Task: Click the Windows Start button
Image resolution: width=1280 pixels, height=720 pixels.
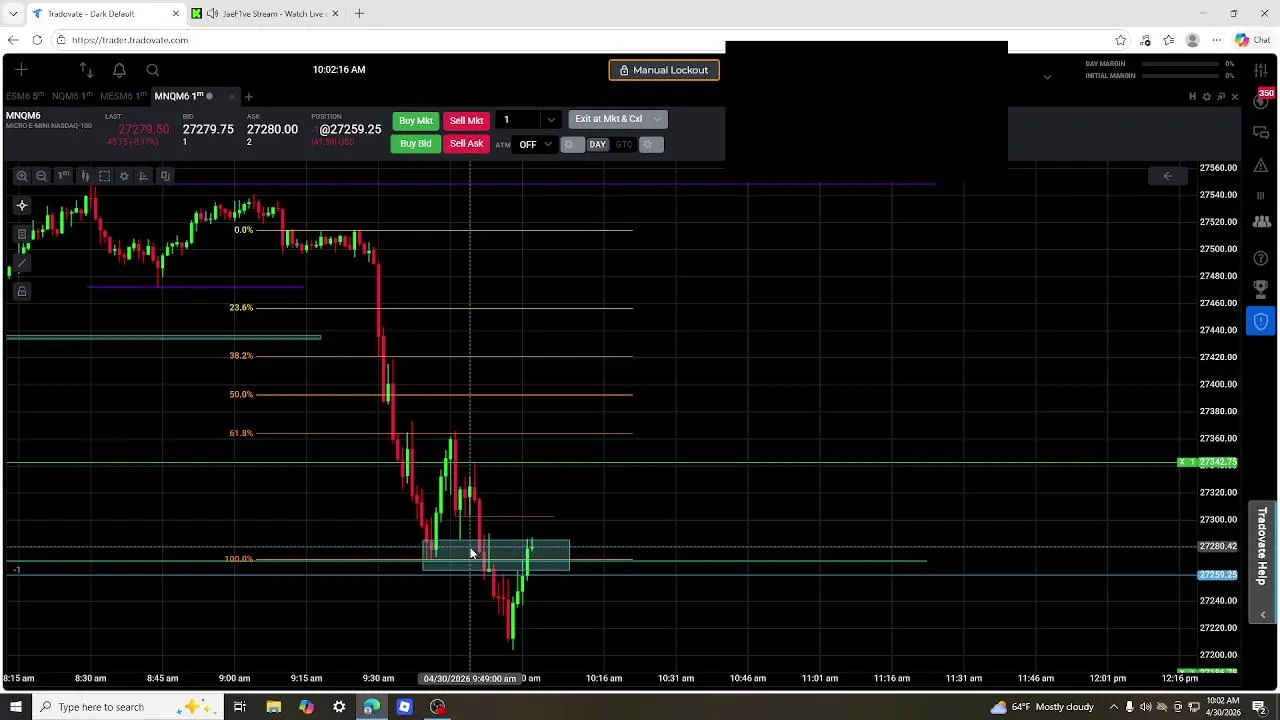Action: tap(15, 707)
